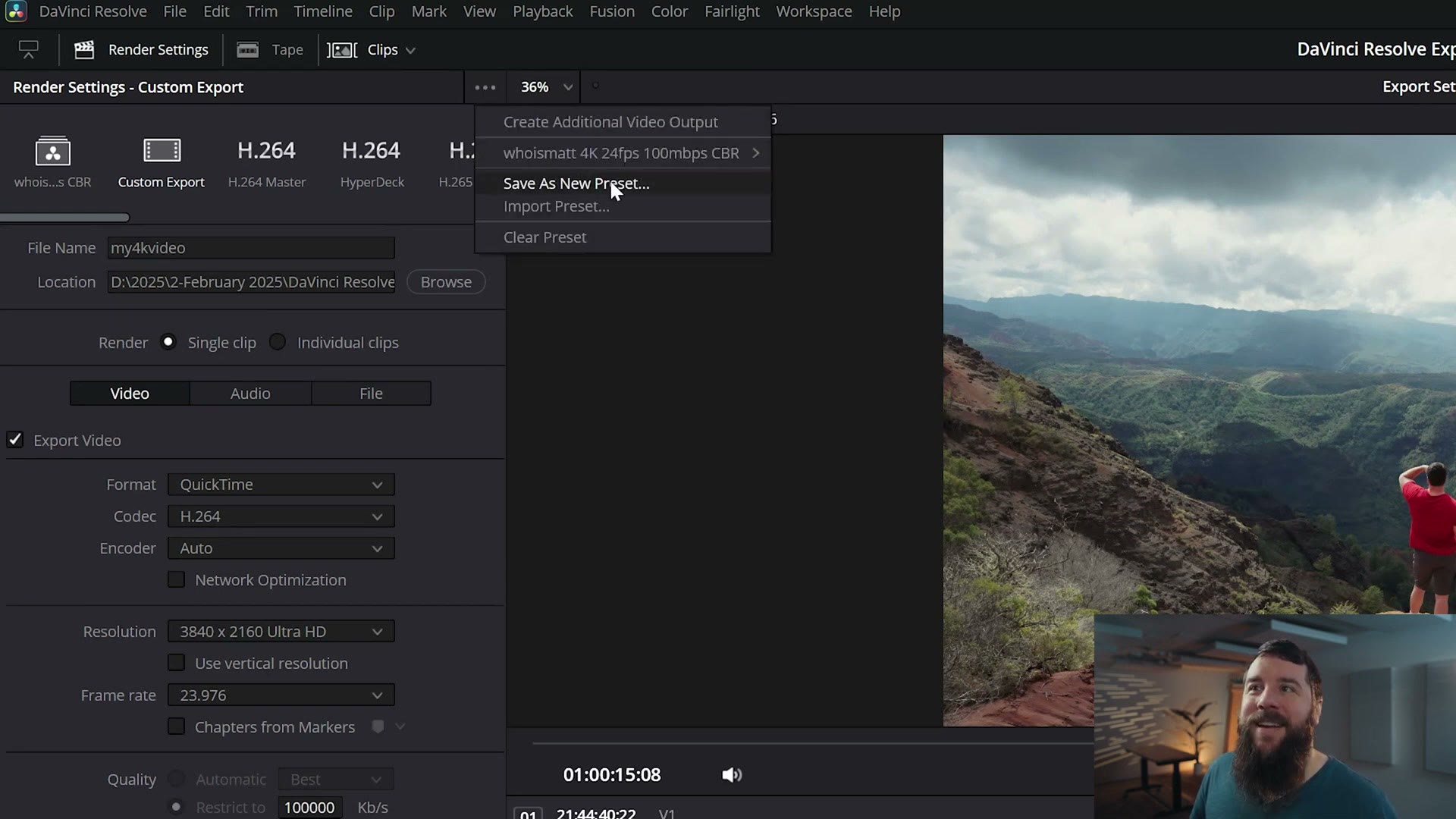1456x819 pixels.
Task: Switch to the Audio settings tab
Action: [x=250, y=394]
